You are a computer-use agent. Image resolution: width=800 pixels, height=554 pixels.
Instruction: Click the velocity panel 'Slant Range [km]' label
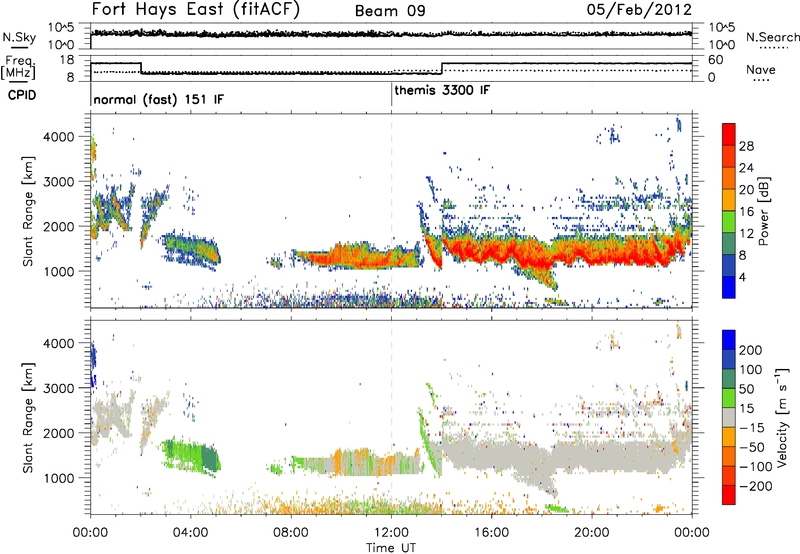(28, 418)
